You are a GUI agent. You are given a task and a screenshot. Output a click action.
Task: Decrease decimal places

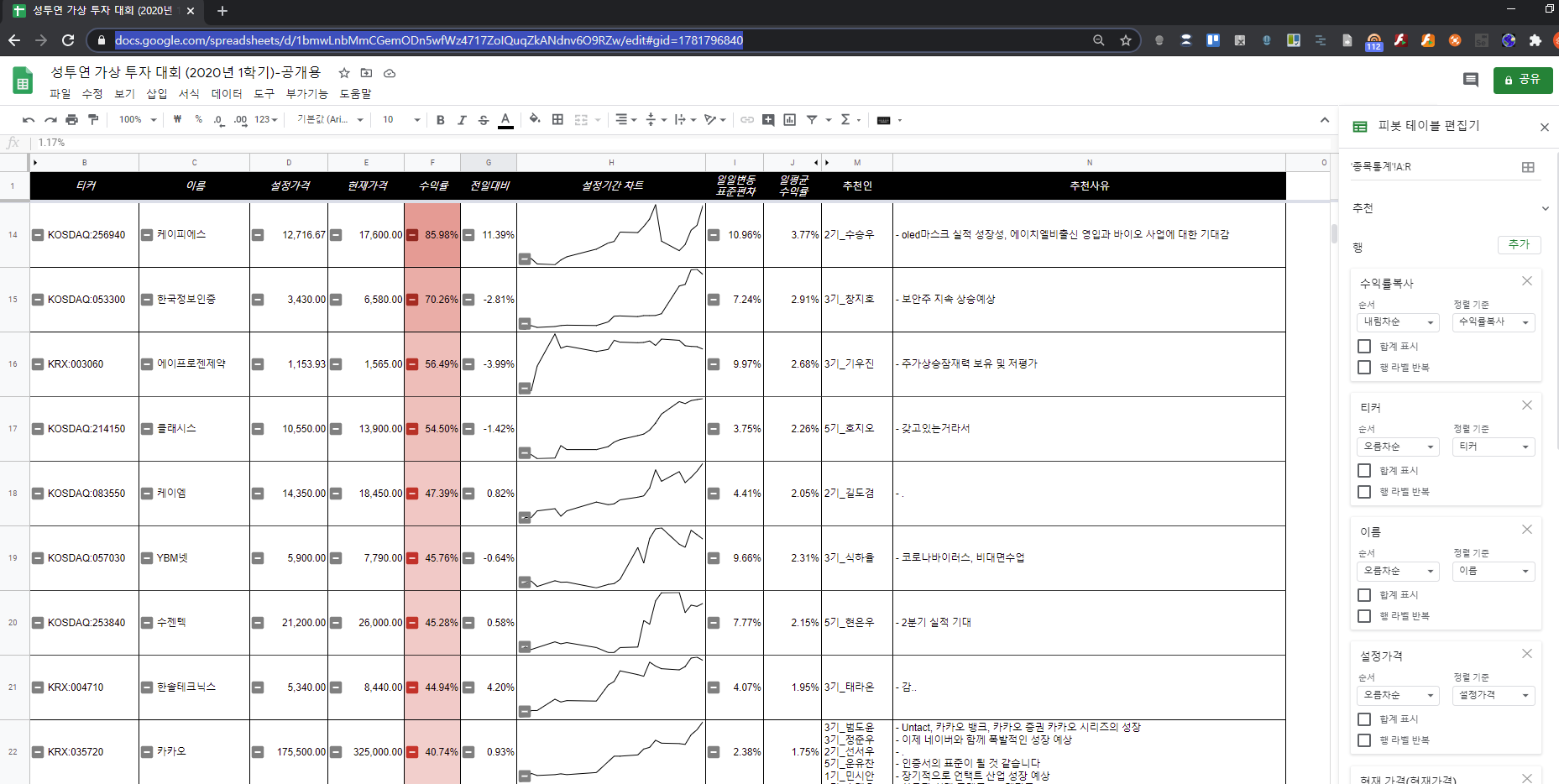(218, 120)
